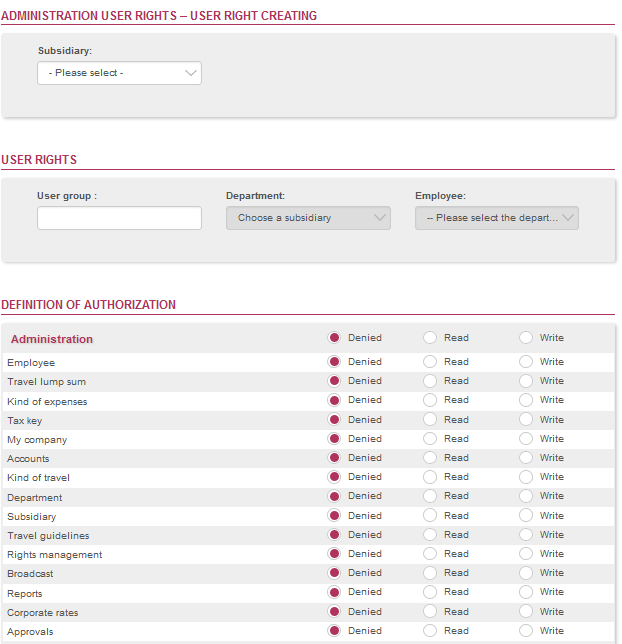Choose Read for Reports

coord(430,592)
